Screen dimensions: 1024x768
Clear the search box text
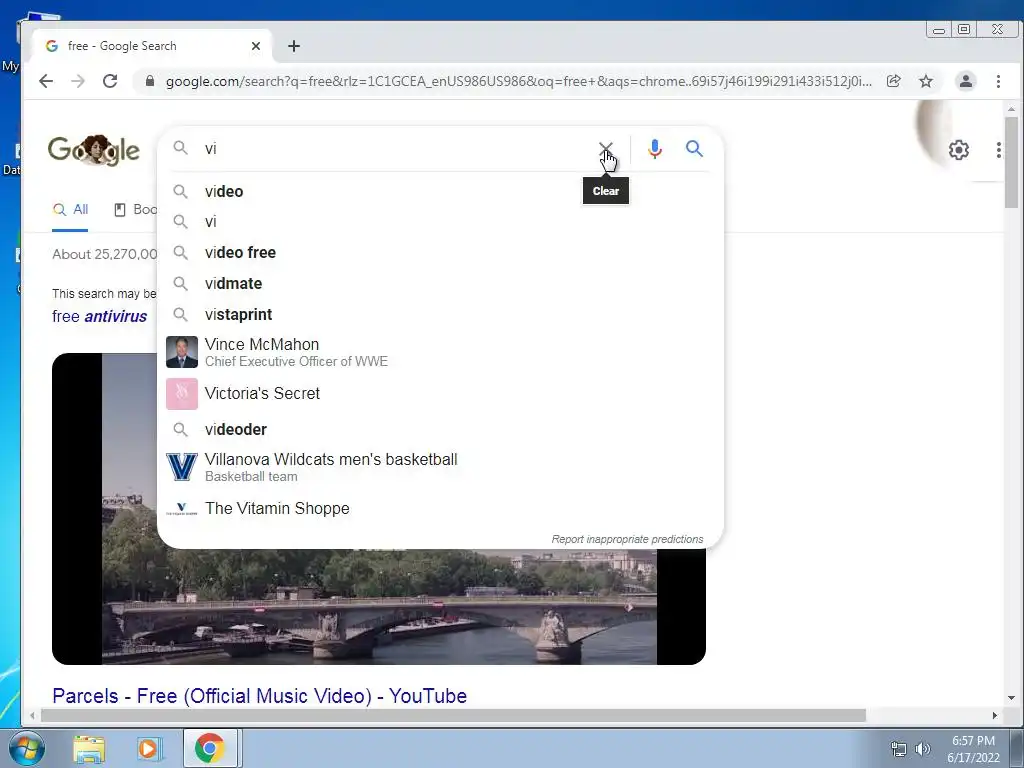[605, 149]
